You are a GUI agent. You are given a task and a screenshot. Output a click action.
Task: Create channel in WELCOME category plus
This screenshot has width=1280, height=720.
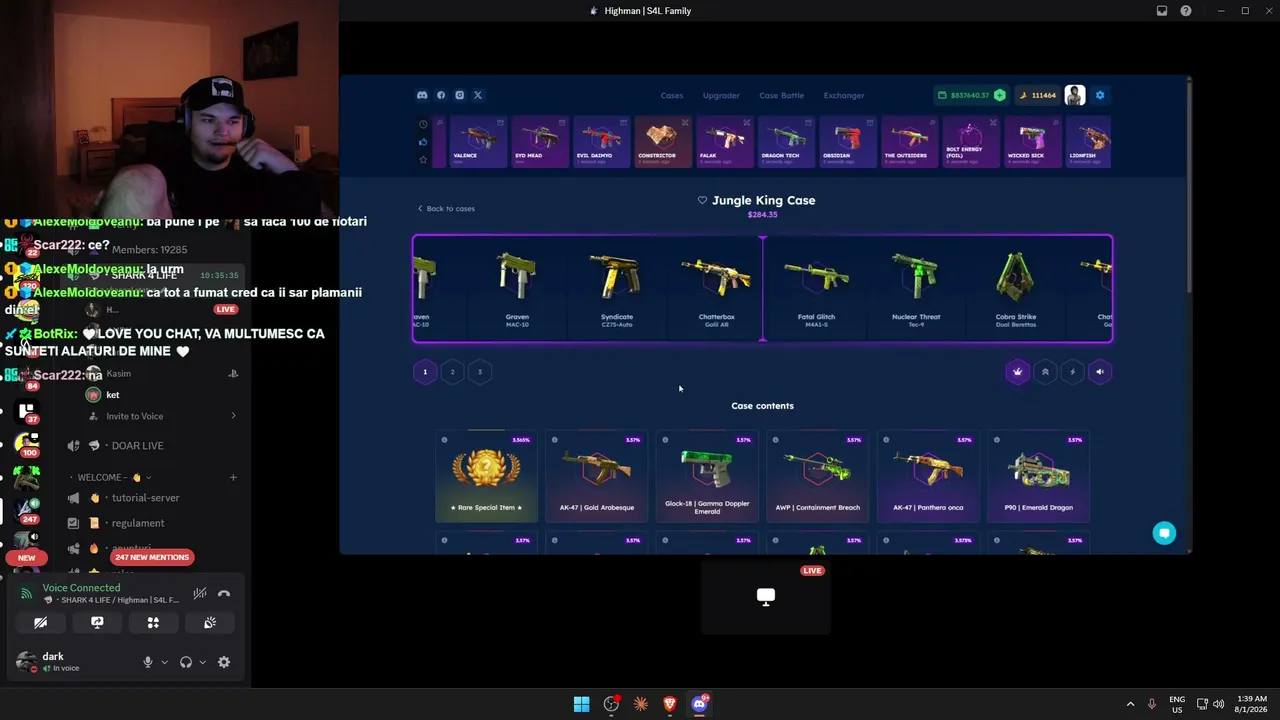pos(233,477)
